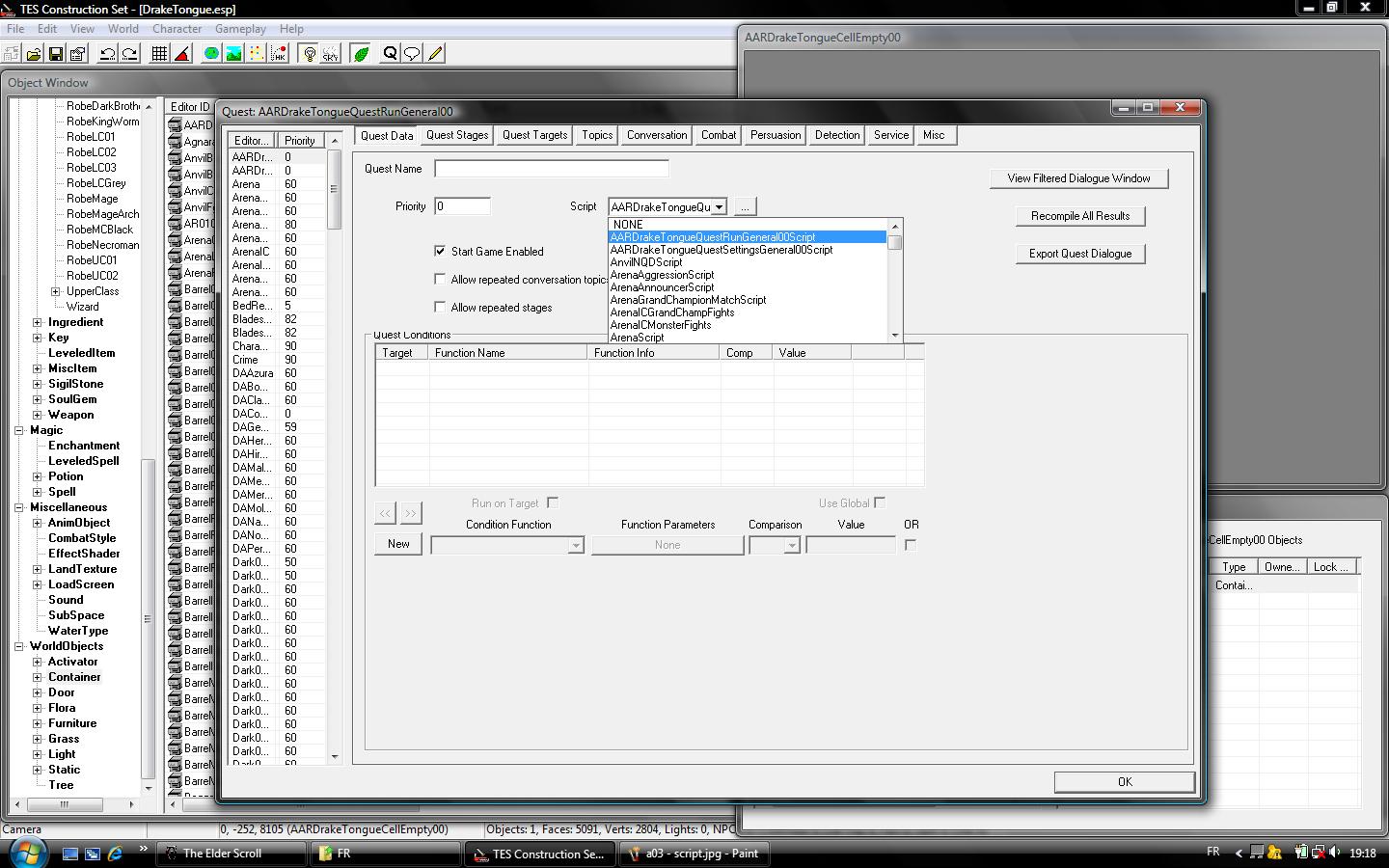Viewport: 1389px width, 868px height.
Task: Open the script editor pencil icon
Action: point(435,54)
